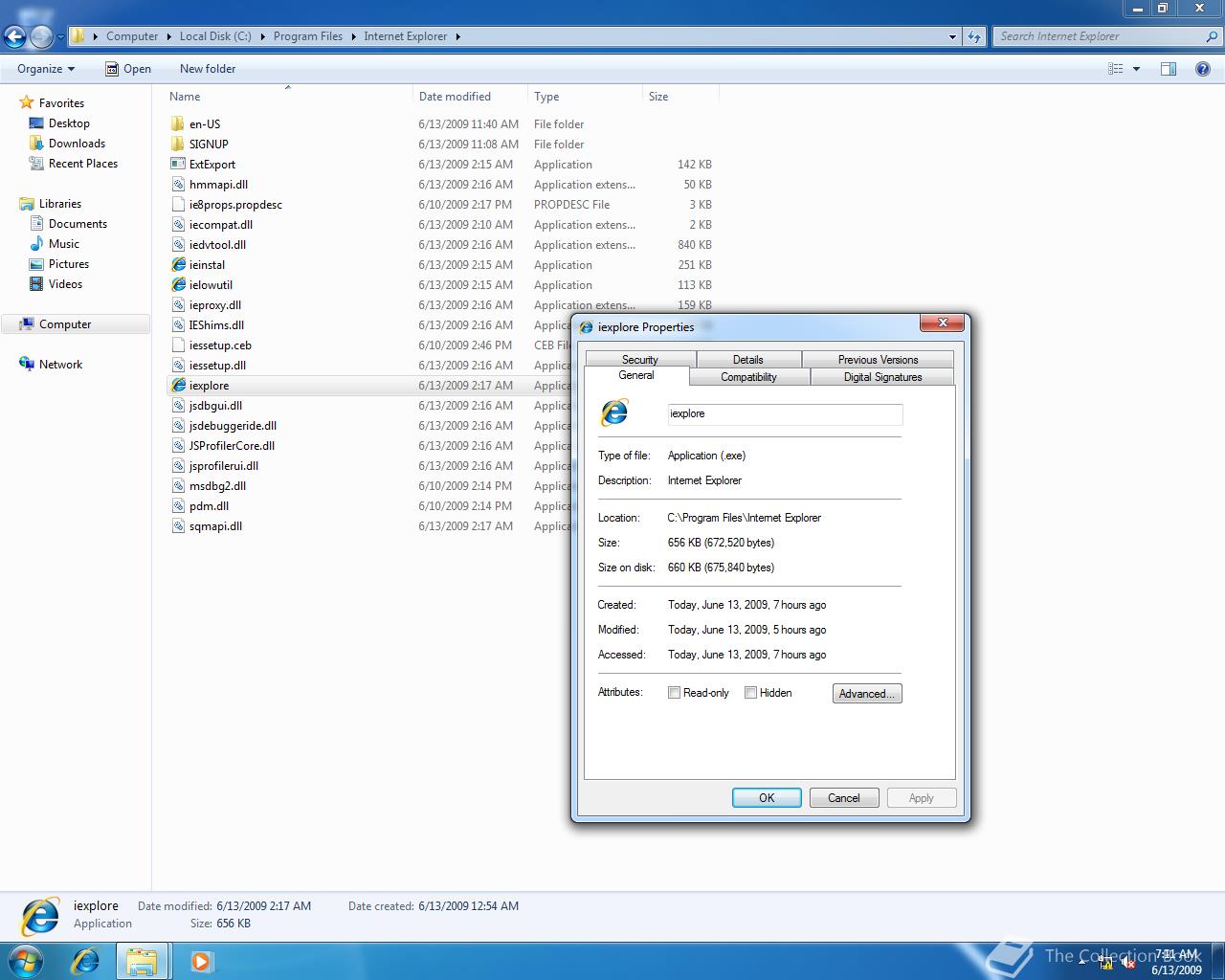Select the General tab

pos(636,376)
